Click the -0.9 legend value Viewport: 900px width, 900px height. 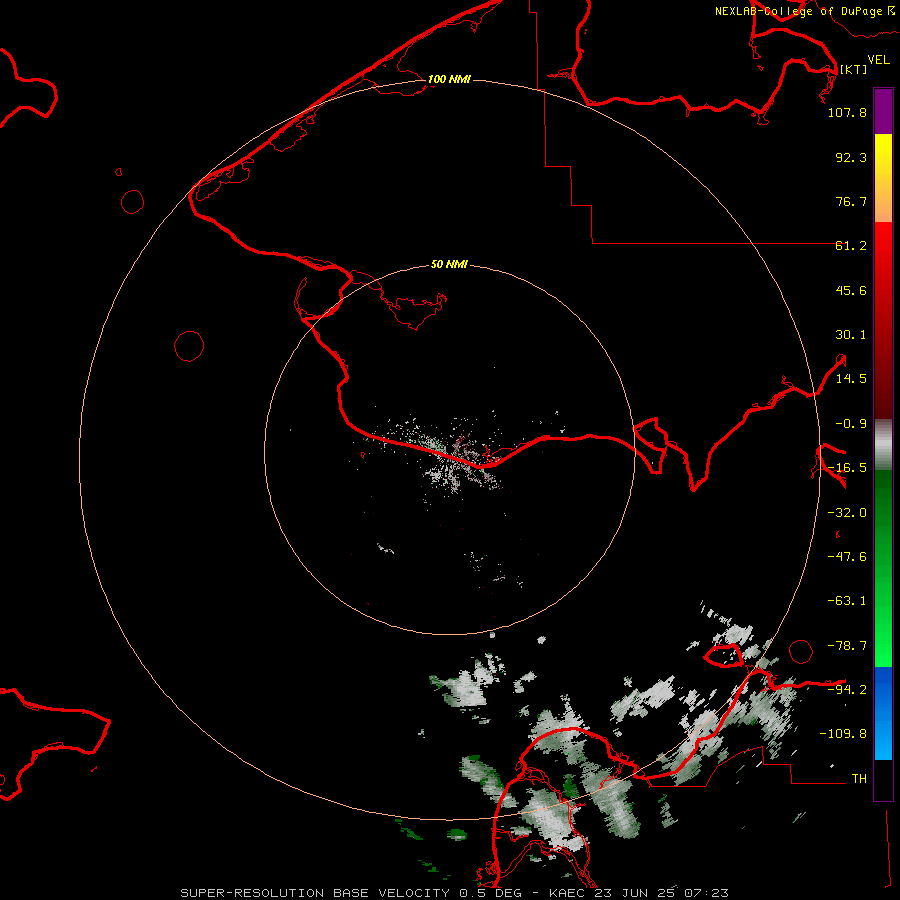pyautogui.click(x=851, y=424)
